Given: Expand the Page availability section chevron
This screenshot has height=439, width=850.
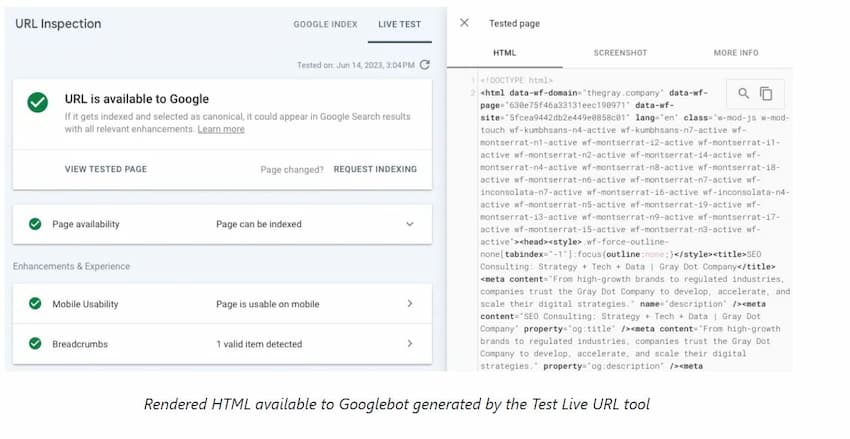Looking at the screenshot, I should coord(409,224).
